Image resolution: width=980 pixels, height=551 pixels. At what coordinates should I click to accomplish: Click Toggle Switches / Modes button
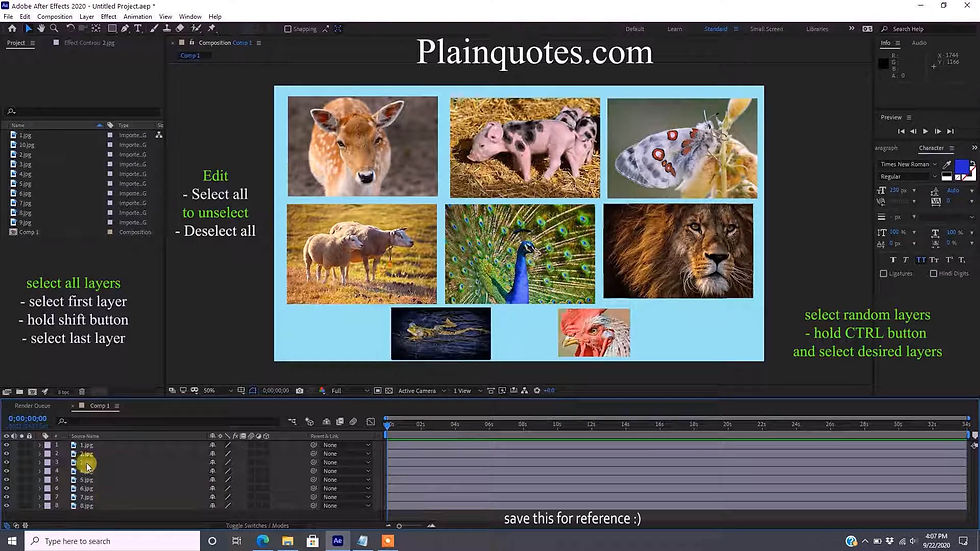tap(257, 526)
